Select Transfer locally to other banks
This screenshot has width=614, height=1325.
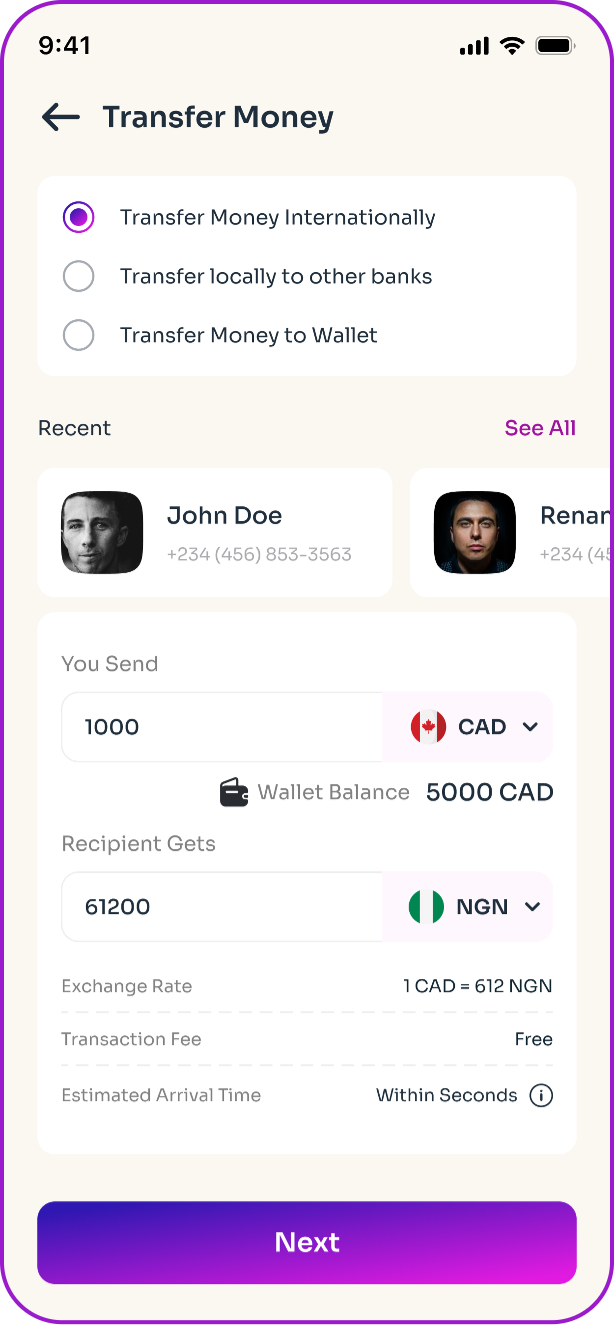pos(79,277)
